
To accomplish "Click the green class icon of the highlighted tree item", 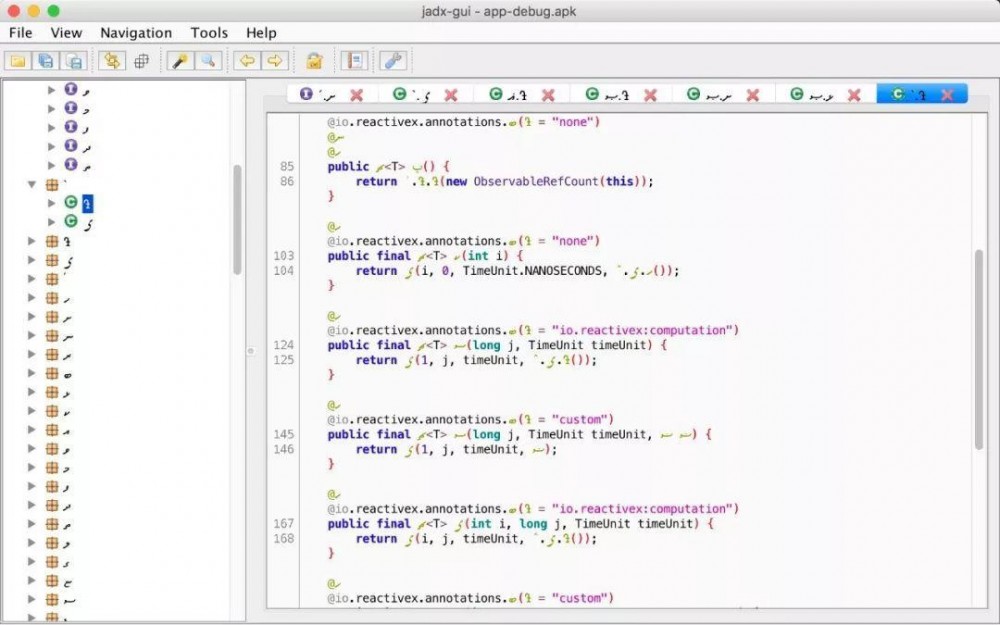I will [x=71, y=203].
